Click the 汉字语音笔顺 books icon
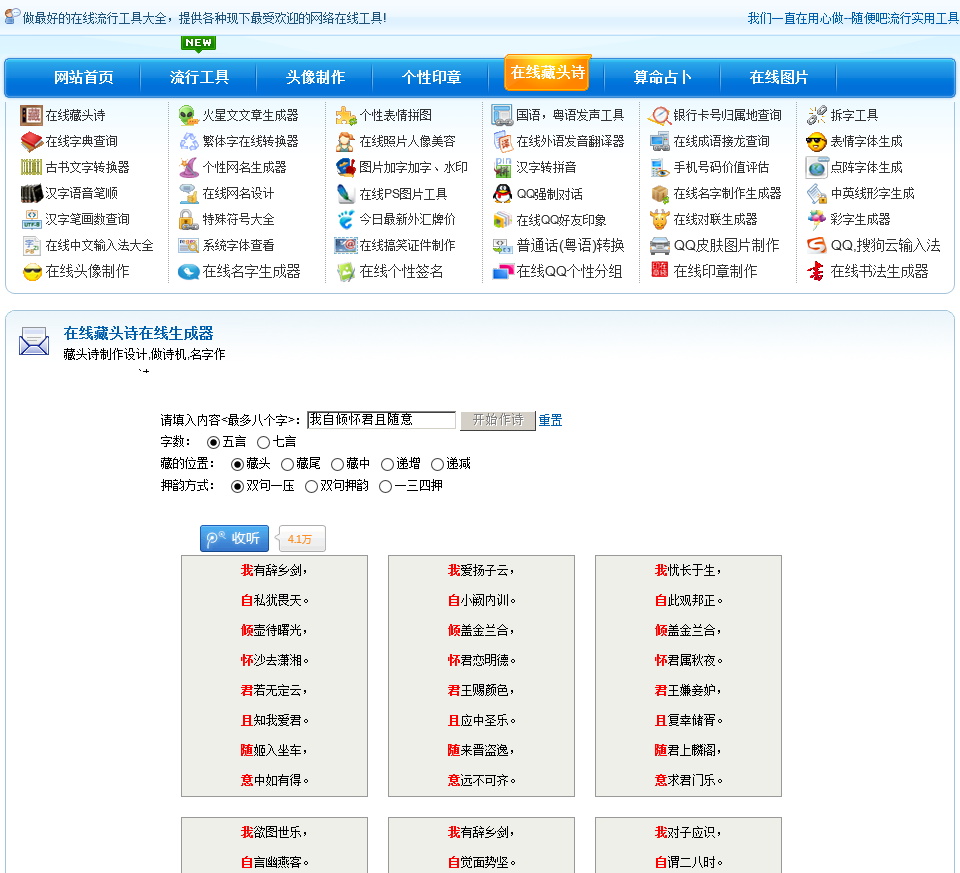Image resolution: width=960 pixels, height=873 pixels. click(x=31, y=193)
